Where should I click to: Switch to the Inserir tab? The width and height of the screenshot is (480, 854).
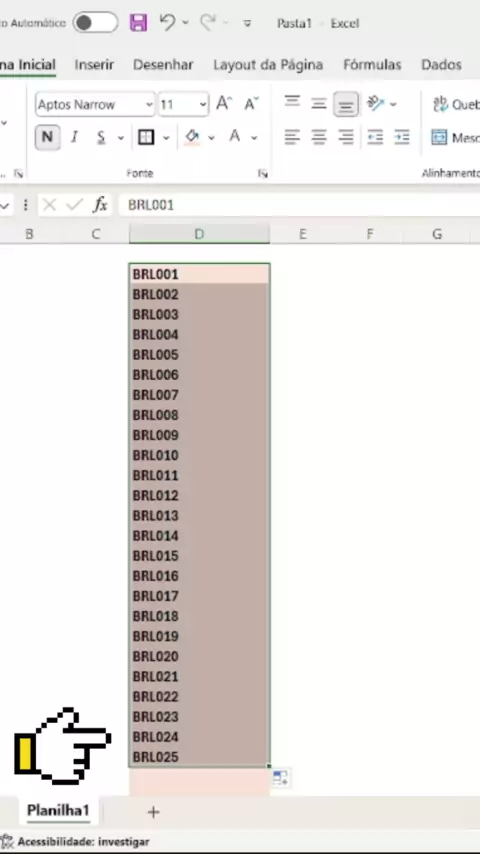(94, 65)
